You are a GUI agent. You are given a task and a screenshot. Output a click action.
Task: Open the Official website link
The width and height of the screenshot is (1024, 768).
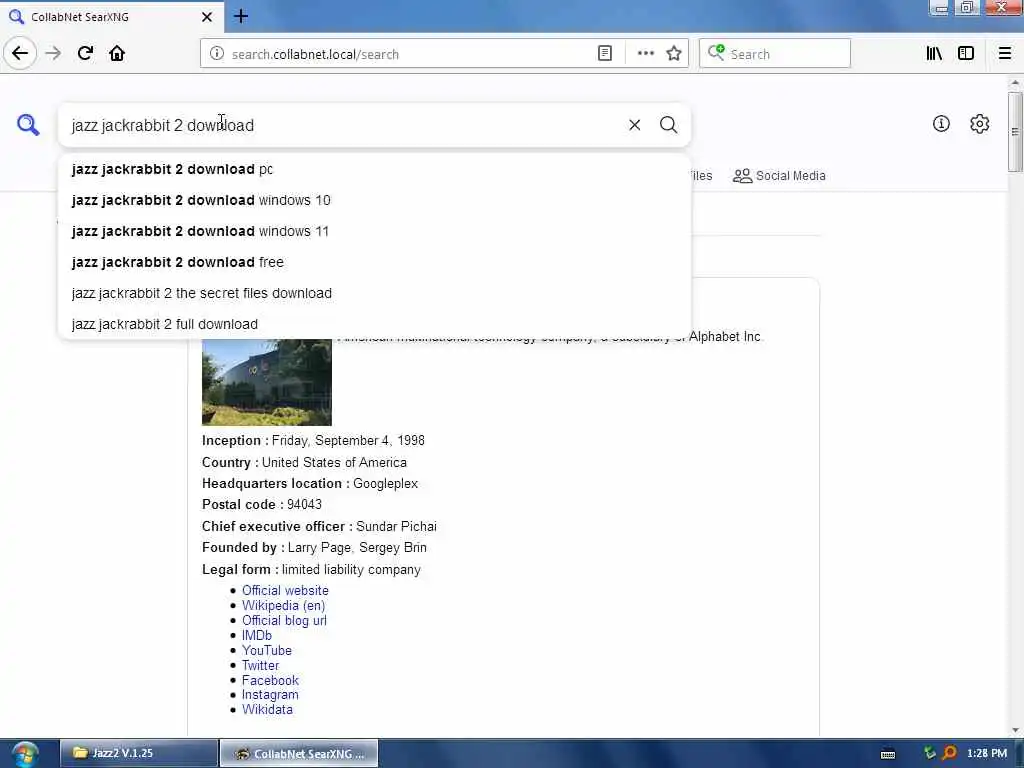pyautogui.click(x=285, y=590)
